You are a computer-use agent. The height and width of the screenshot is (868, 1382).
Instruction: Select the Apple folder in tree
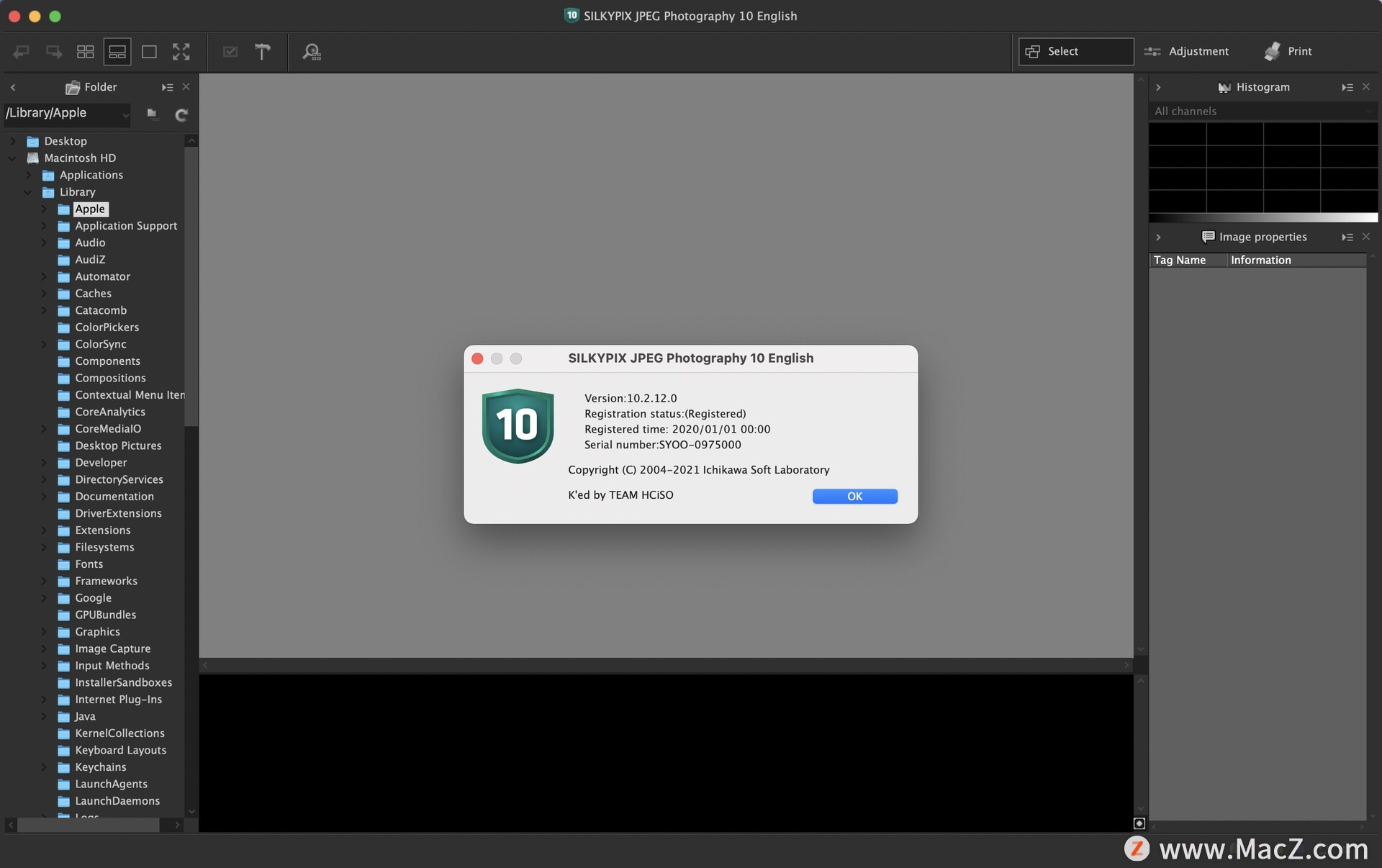tap(90, 209)
